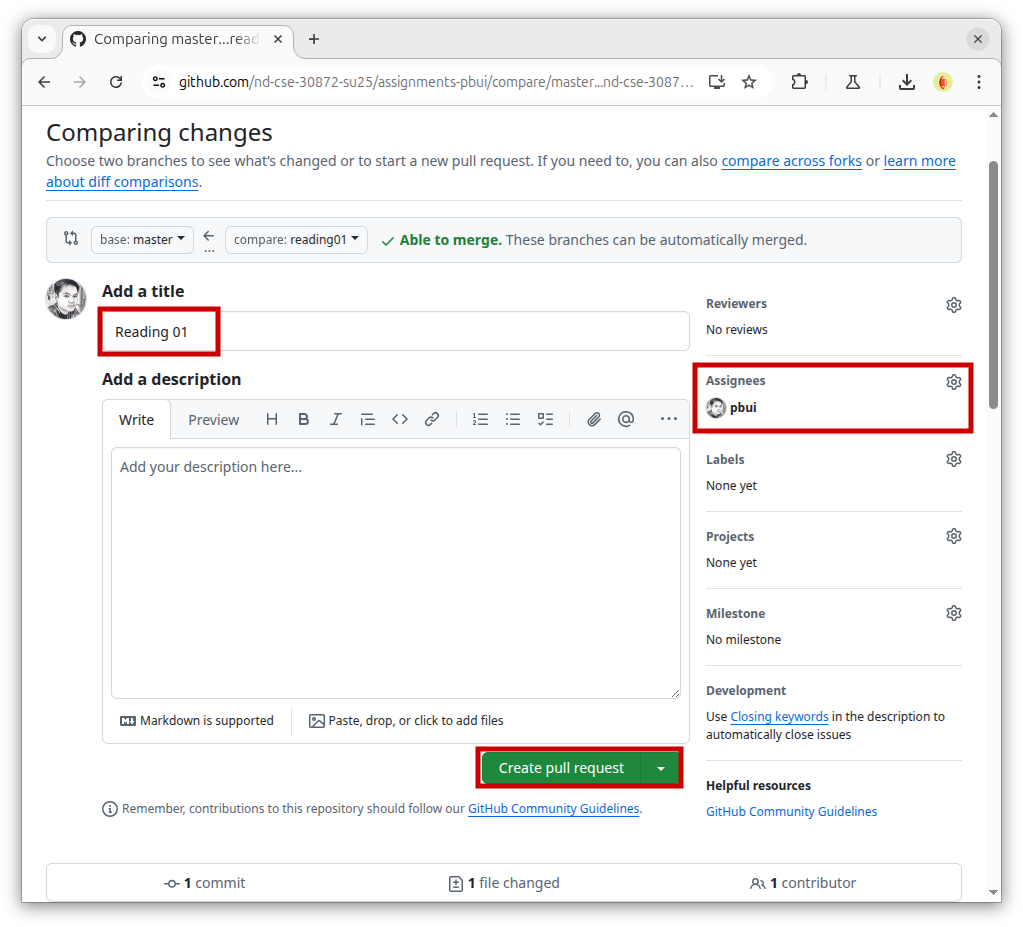Screen dimensions: 1023x927
Task: Open browser downloads icon
Action: 907,82
